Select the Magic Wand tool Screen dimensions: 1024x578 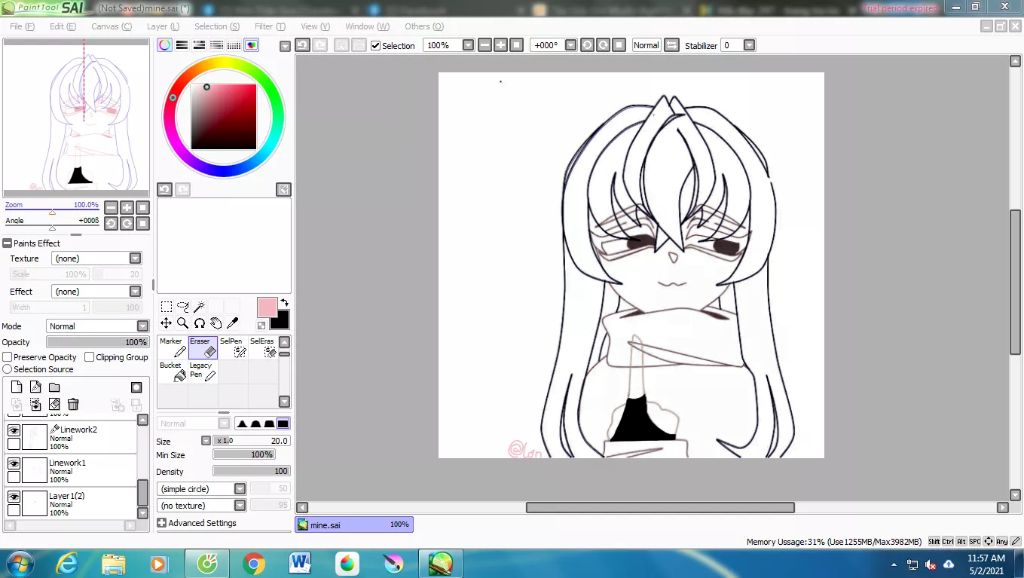coord(200,306)
